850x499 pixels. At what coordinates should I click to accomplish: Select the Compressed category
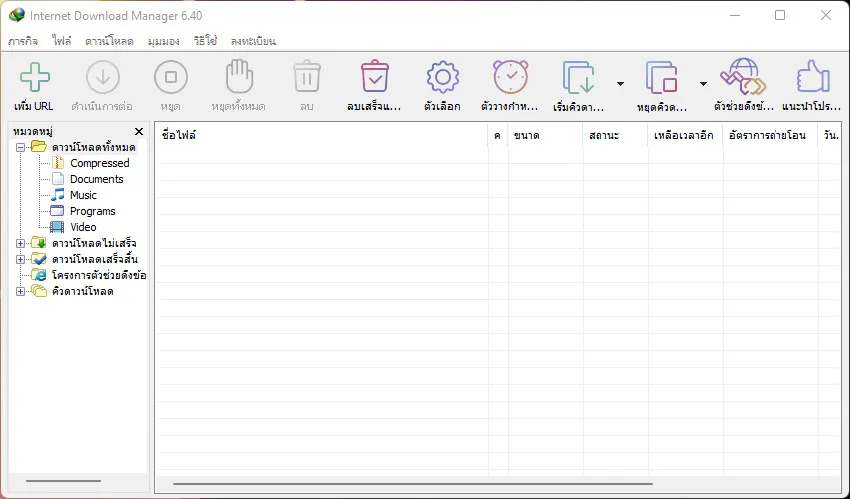tap(100, 163)
